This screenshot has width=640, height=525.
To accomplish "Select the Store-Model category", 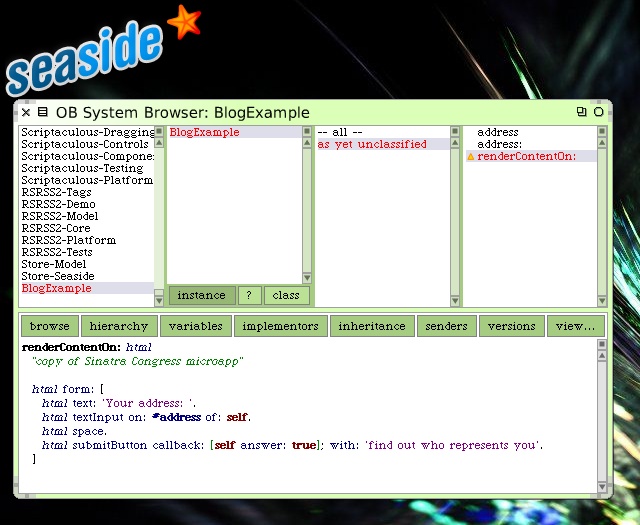I will click(87, 264).
